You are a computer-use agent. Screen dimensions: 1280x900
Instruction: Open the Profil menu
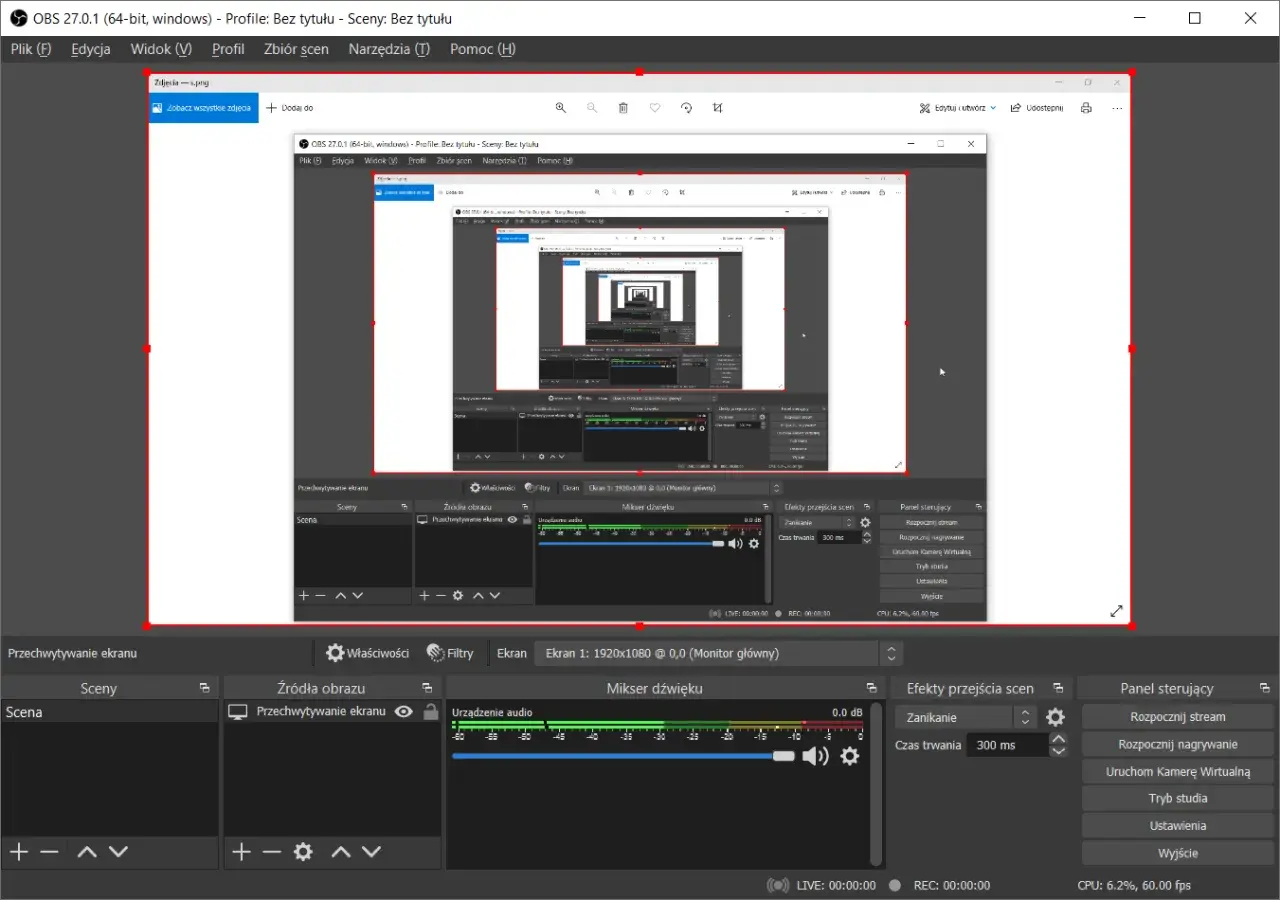(228, 49)
